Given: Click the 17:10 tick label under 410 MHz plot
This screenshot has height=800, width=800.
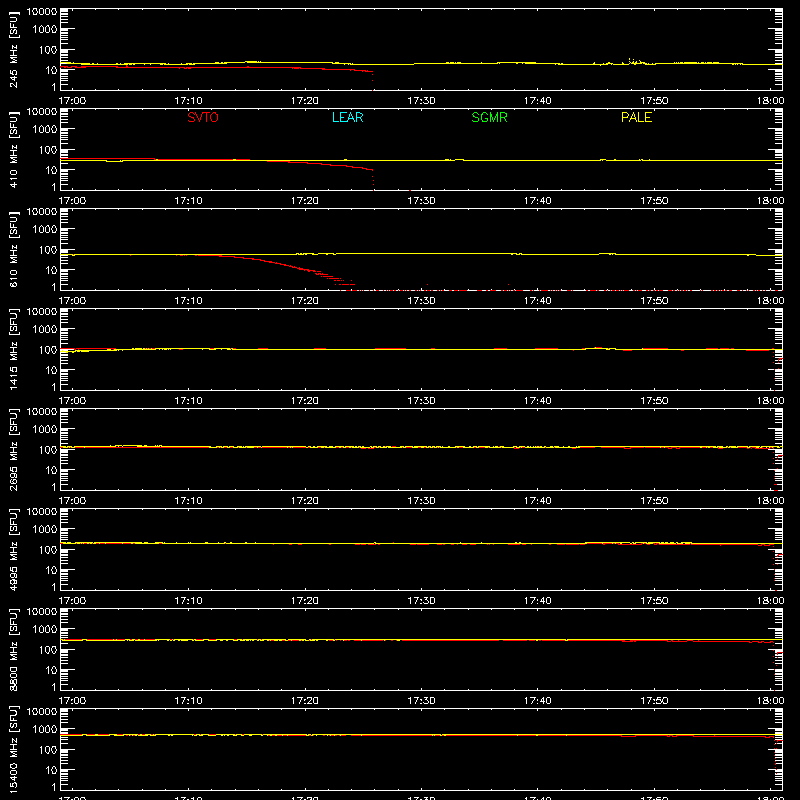Looking at the screenshot, I should coord(188,201).
